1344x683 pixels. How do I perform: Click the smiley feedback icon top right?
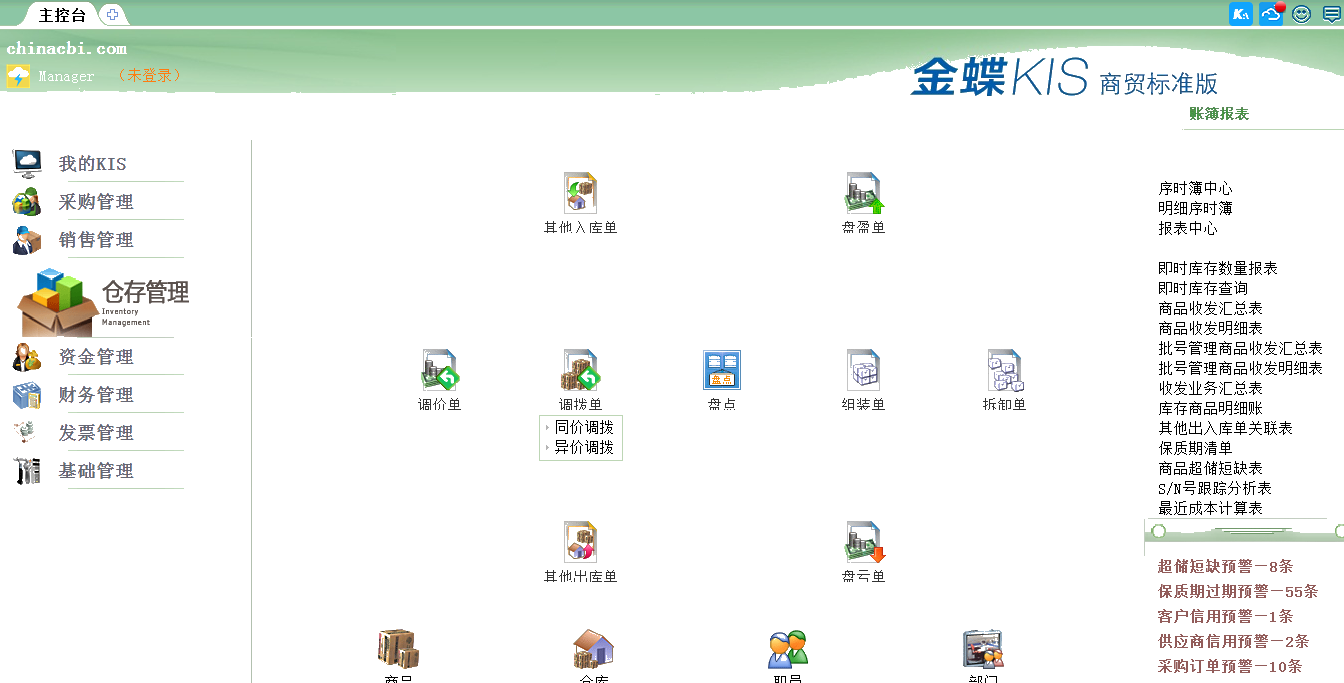point(1301,14)
